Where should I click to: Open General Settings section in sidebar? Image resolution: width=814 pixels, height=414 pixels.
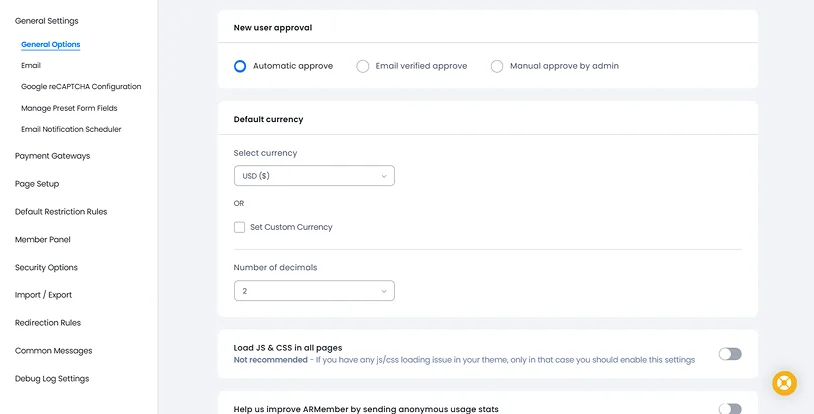point(47,21)
